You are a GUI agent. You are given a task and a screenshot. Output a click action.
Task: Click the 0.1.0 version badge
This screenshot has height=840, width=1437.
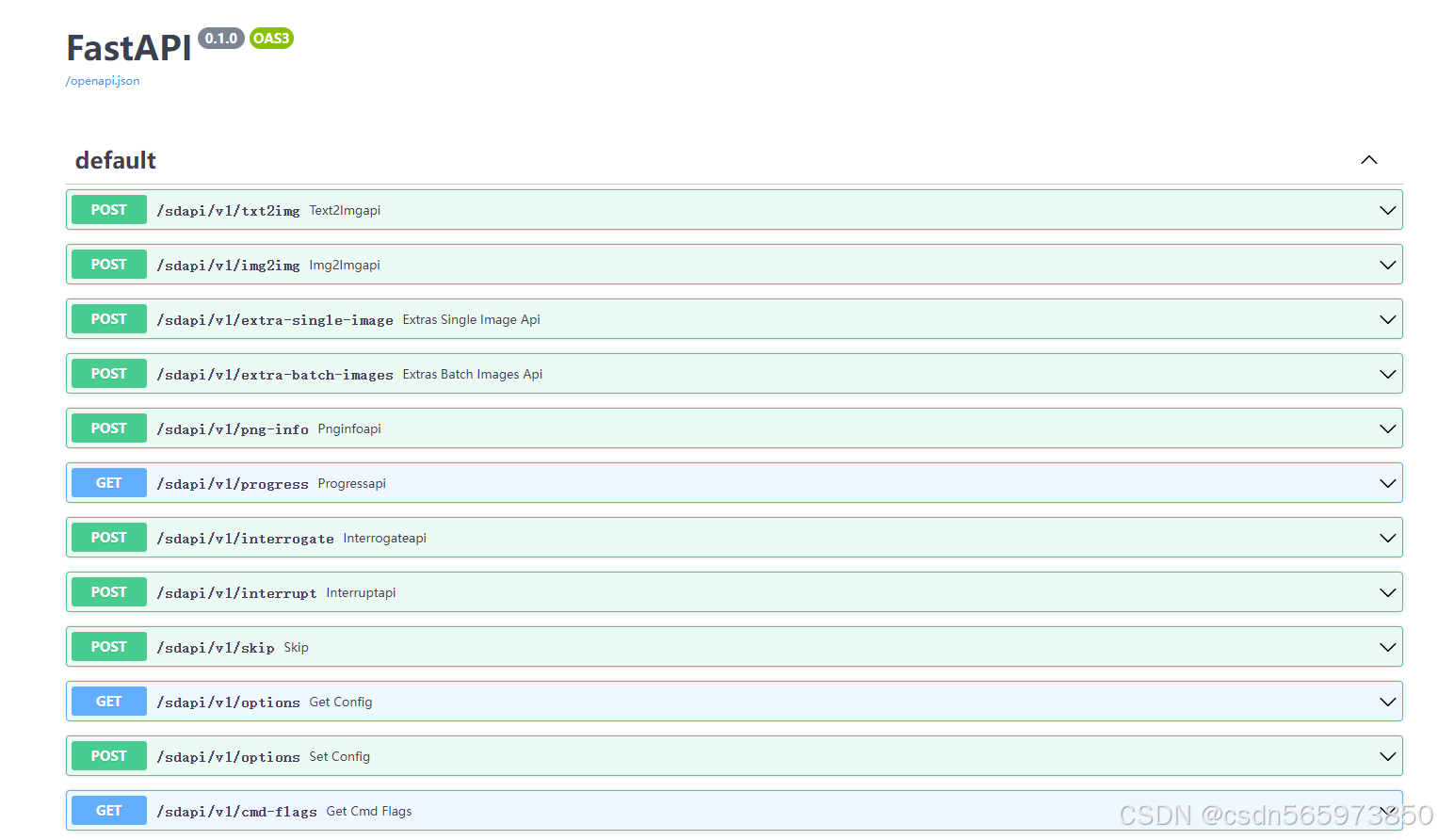[221, 39]
